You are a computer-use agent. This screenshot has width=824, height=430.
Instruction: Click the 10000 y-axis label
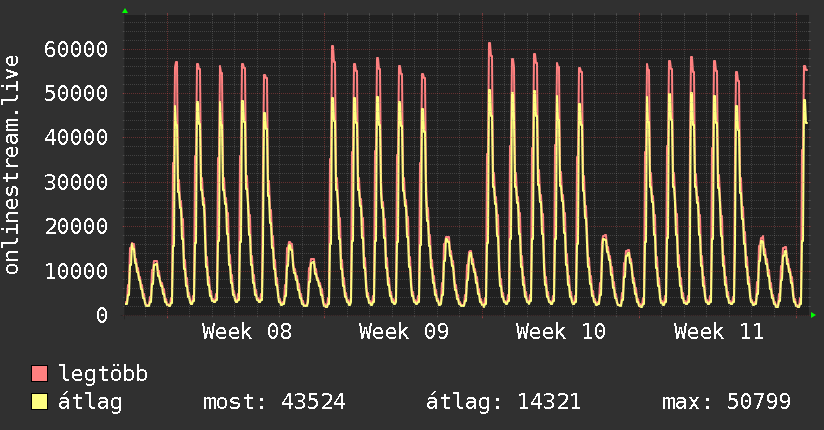(x=76, y=271)
